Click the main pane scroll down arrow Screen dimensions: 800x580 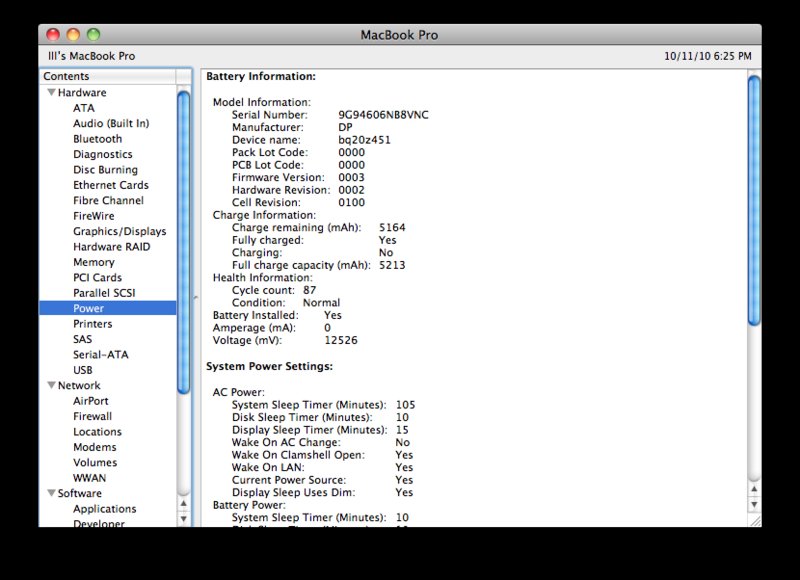[x=754, y=503]
